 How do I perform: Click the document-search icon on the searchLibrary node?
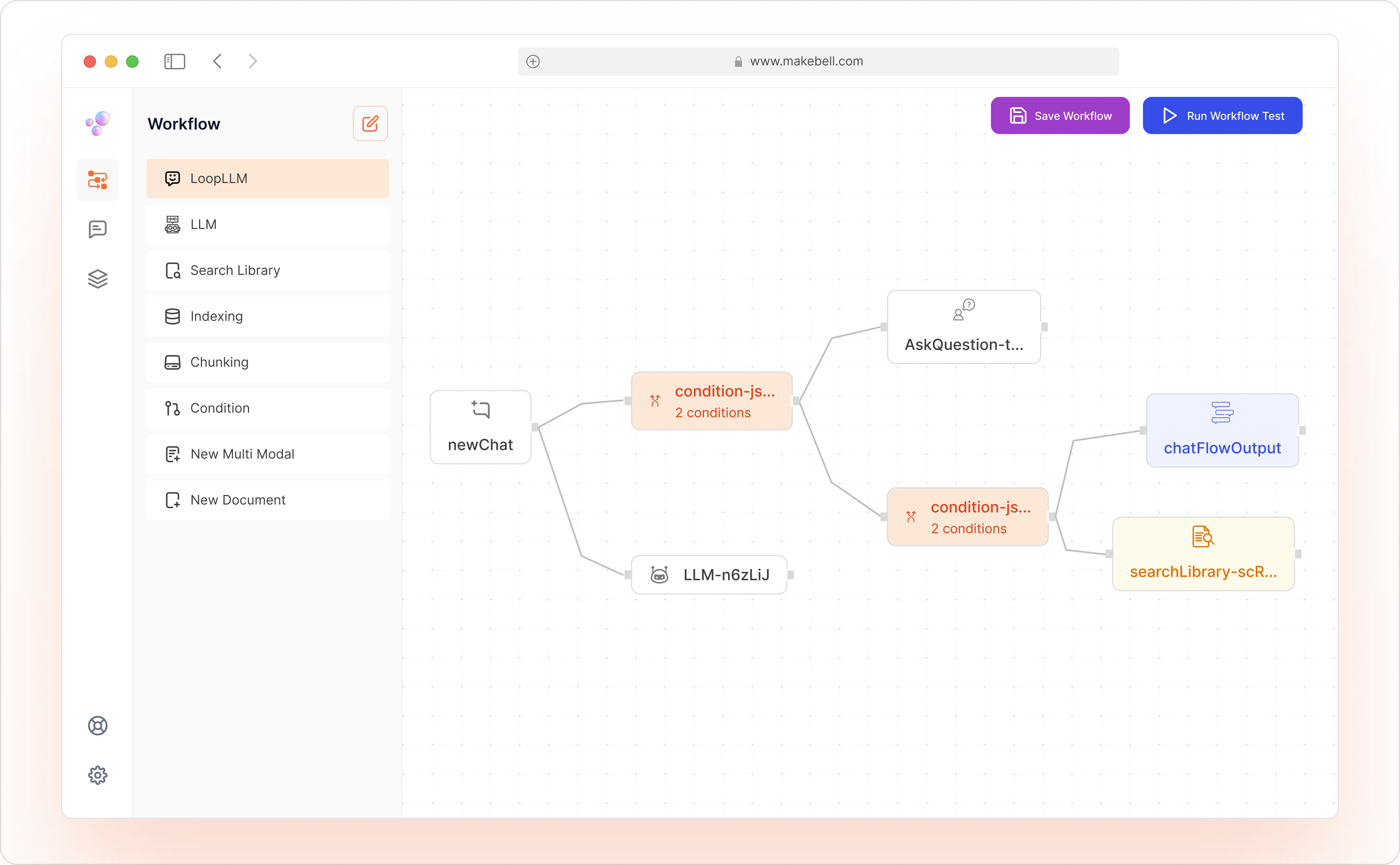coord(1203,537)
